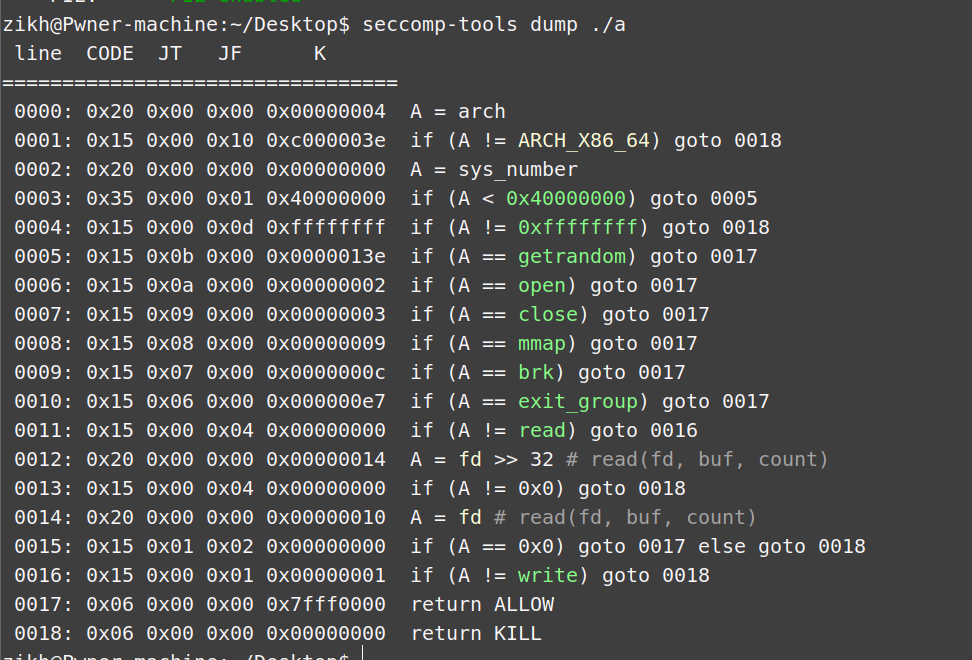972x660 pixels.
Task: Click the green mmap syscall name
Action: tap(542, 343)
